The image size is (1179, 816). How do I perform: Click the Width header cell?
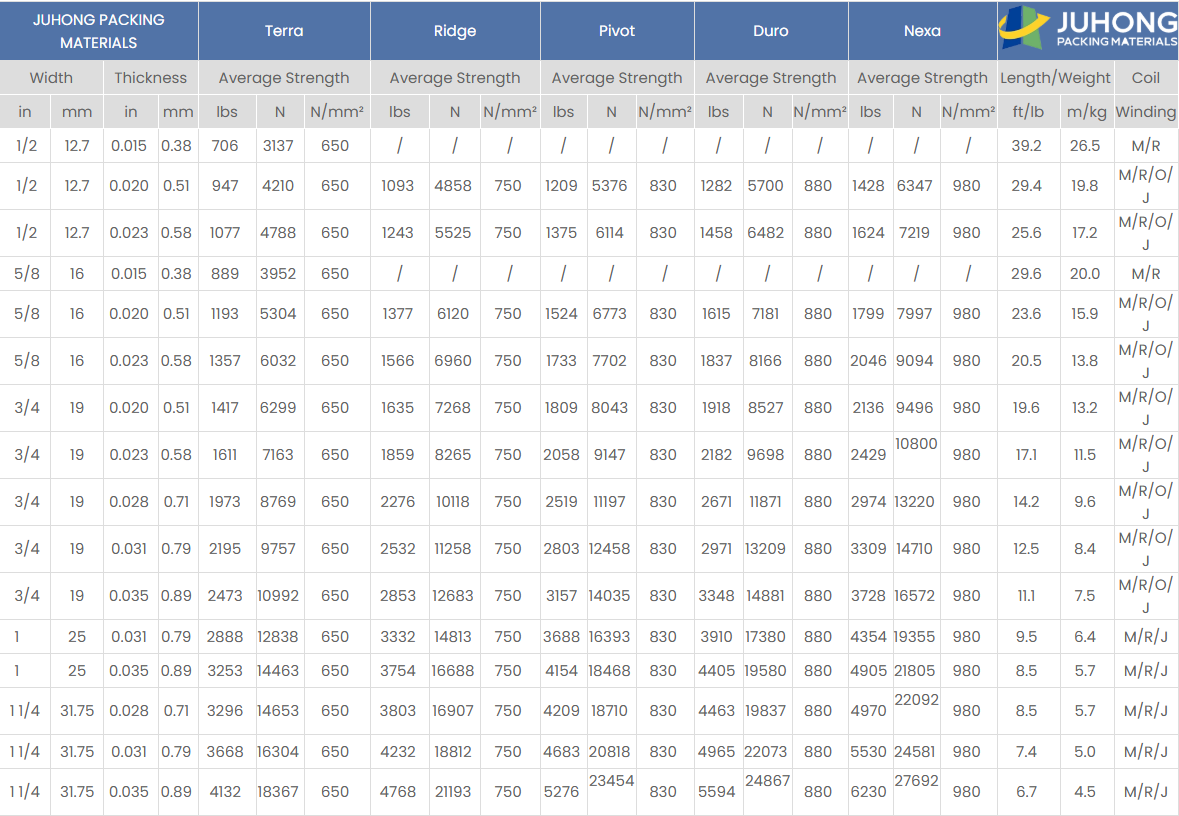tap(51, 77)
